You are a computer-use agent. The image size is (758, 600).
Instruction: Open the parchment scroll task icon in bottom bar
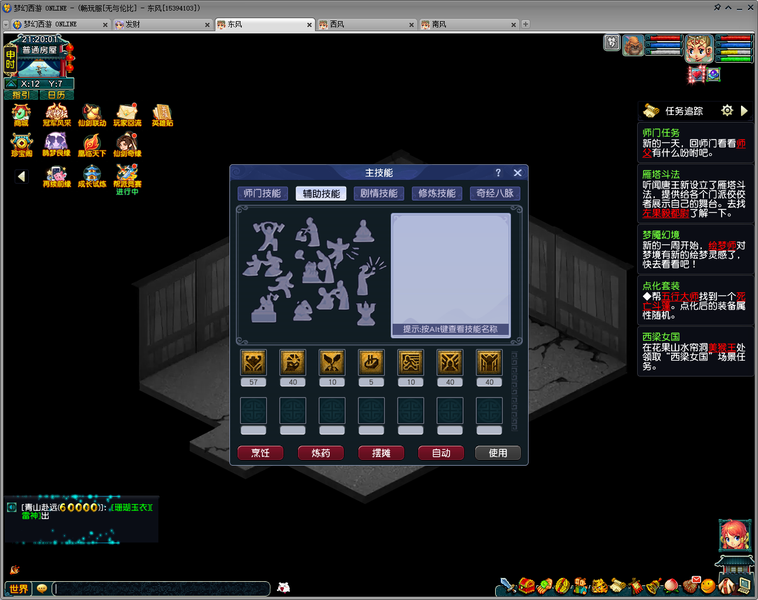[618, 585]
